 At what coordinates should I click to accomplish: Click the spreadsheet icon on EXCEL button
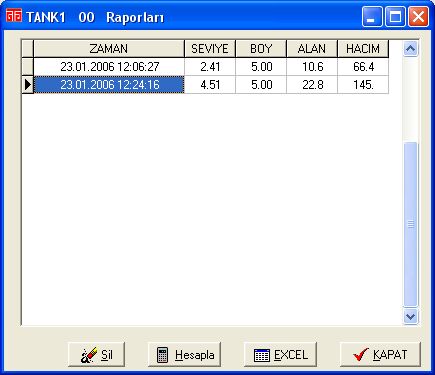point(262,355)
